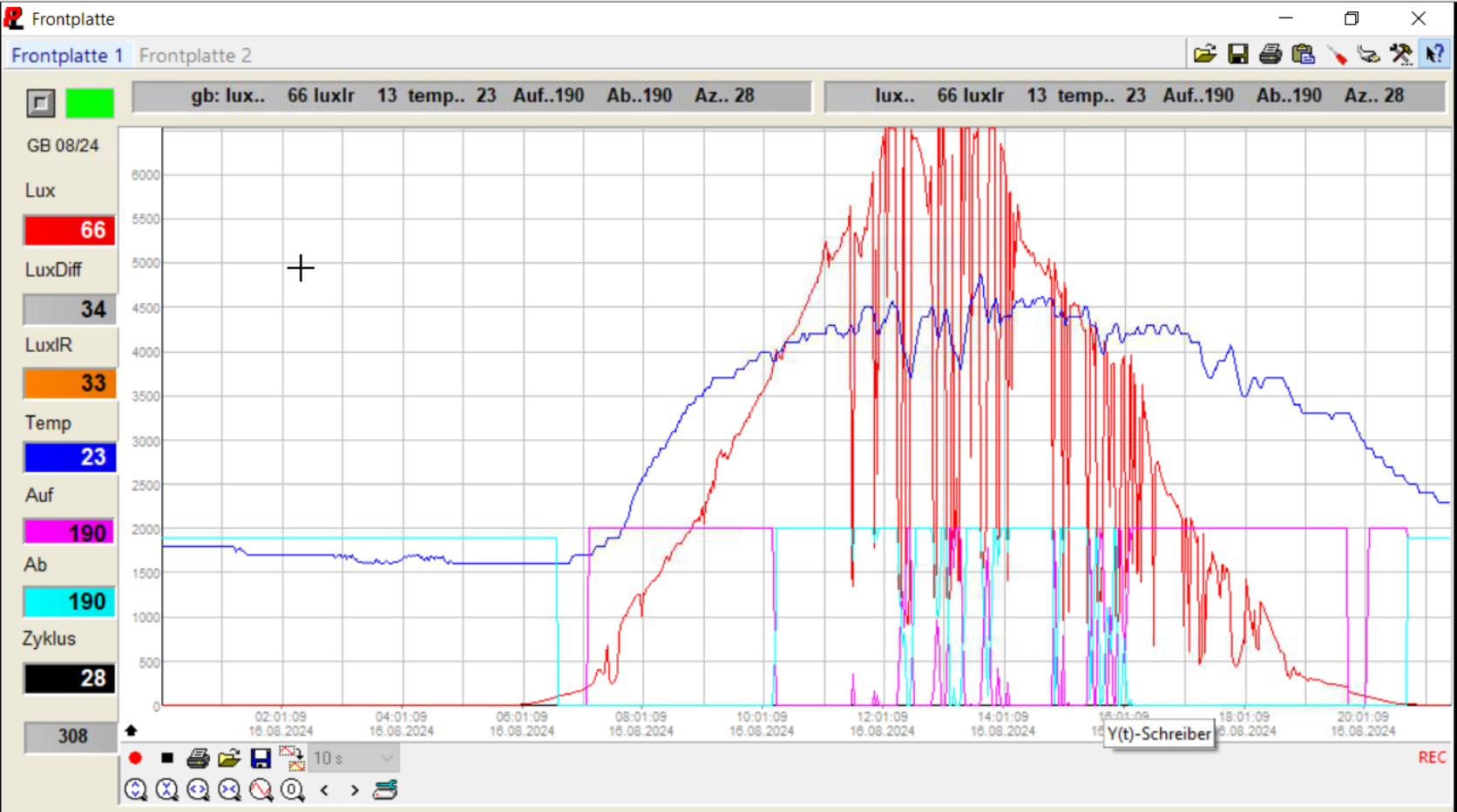Click the REC status indicator text
Viewport: 1457px width, 812px height.
point(1432,758)
